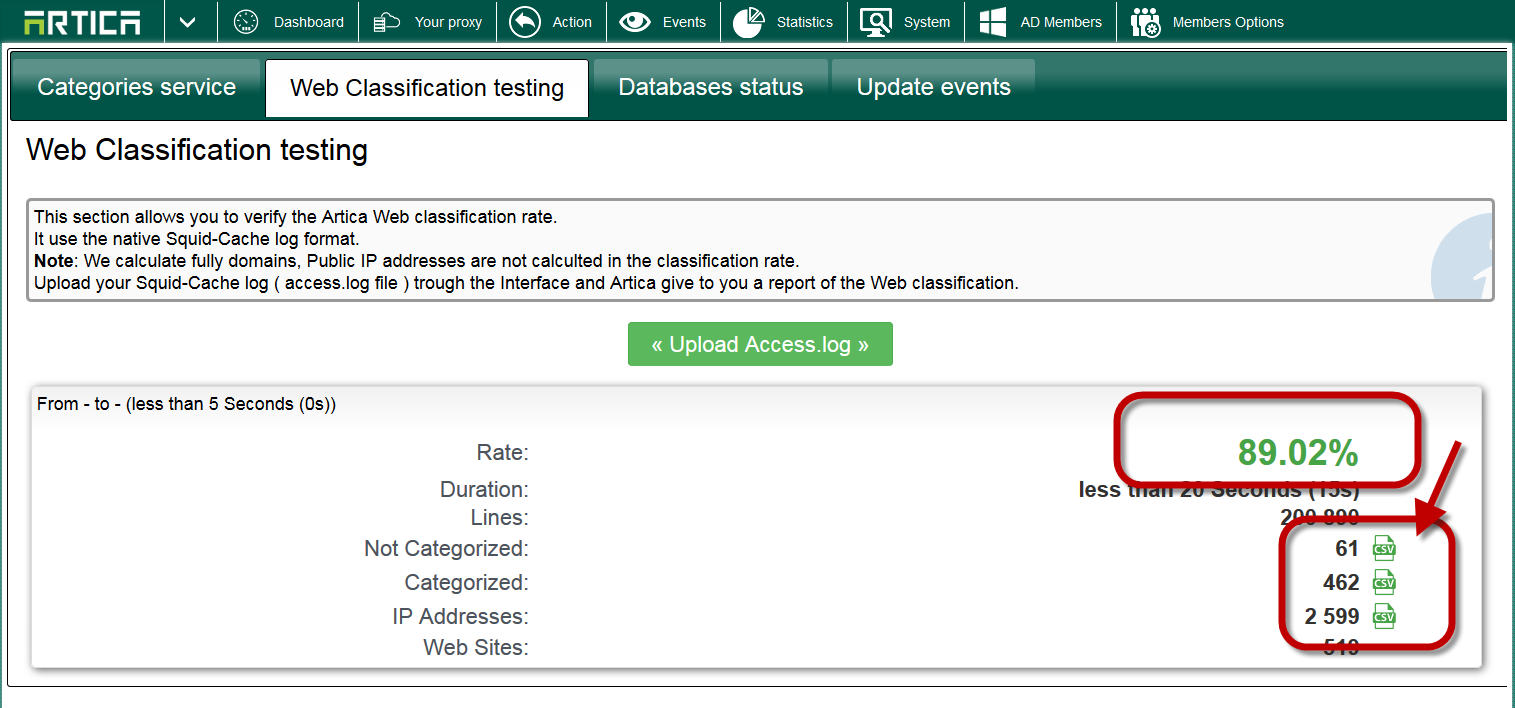Click the IP Addresses: label
This screenshot has height=708, width=1515.
(x=460, y=616)
